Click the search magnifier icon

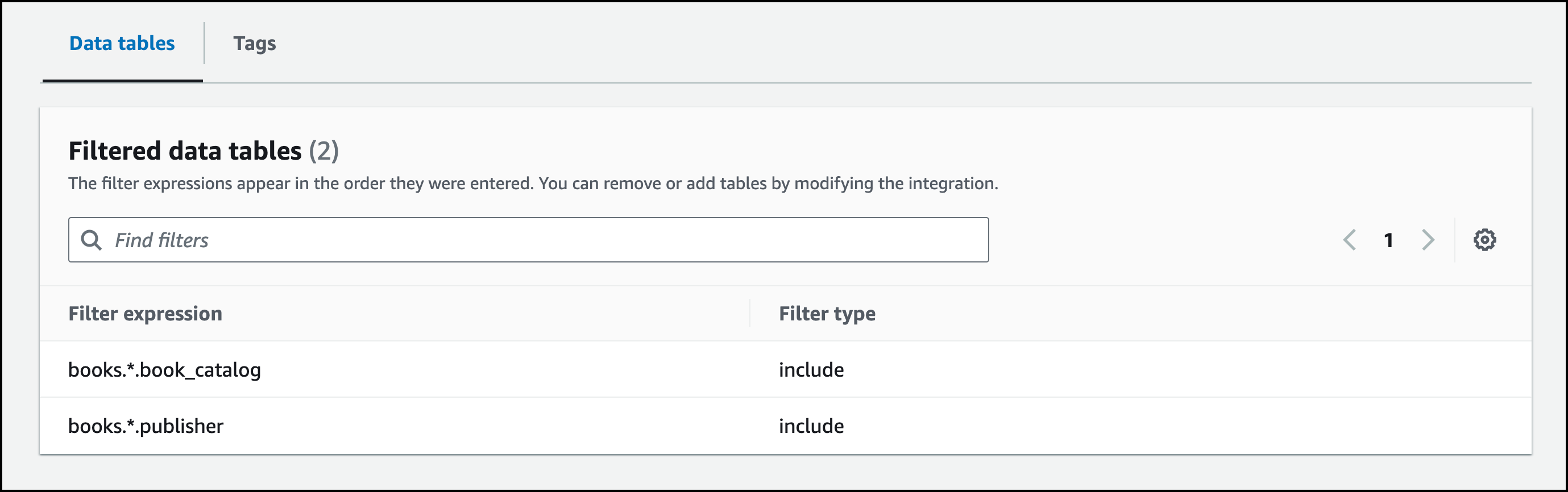92,240
